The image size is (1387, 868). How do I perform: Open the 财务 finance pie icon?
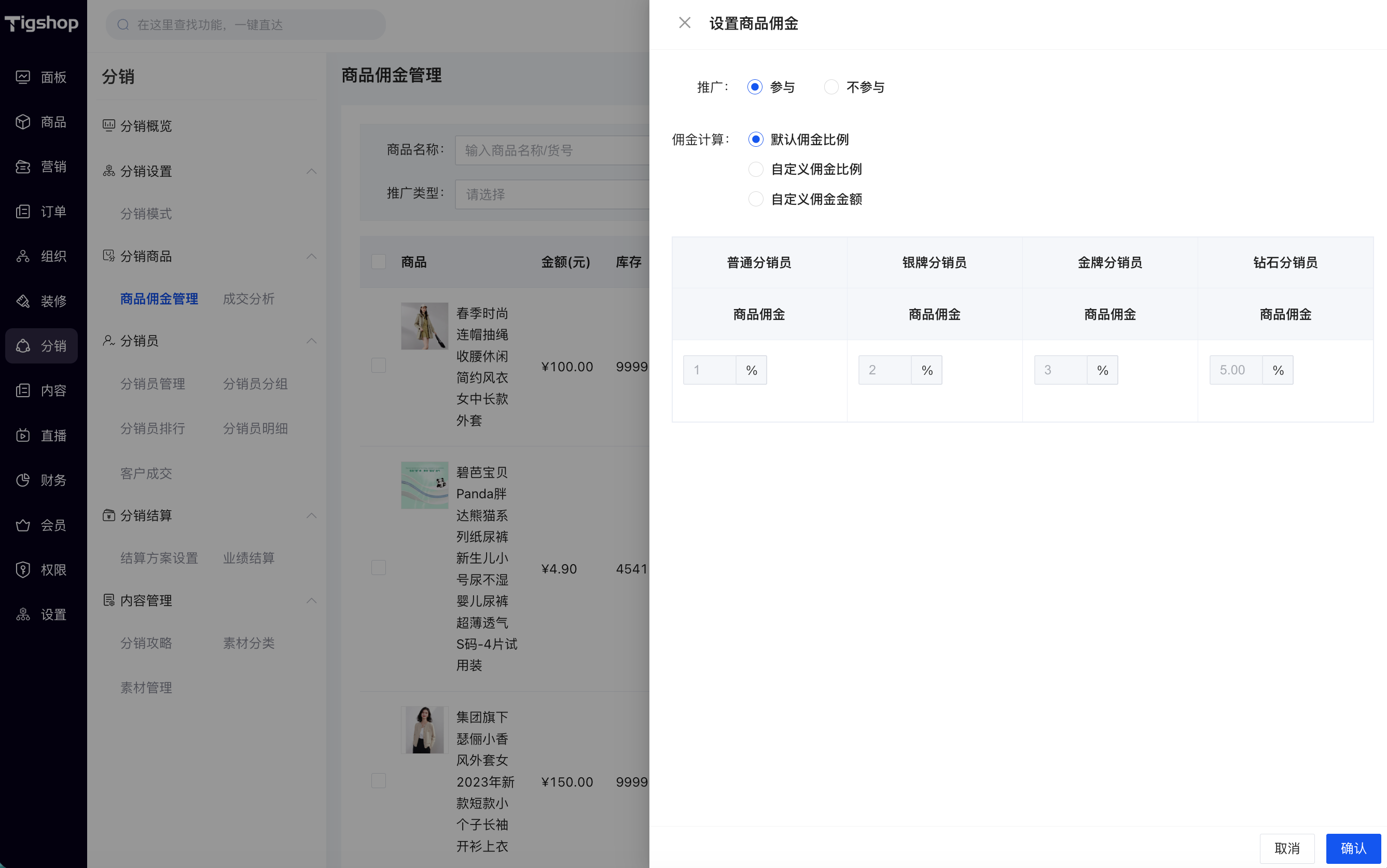pos(23,480)
